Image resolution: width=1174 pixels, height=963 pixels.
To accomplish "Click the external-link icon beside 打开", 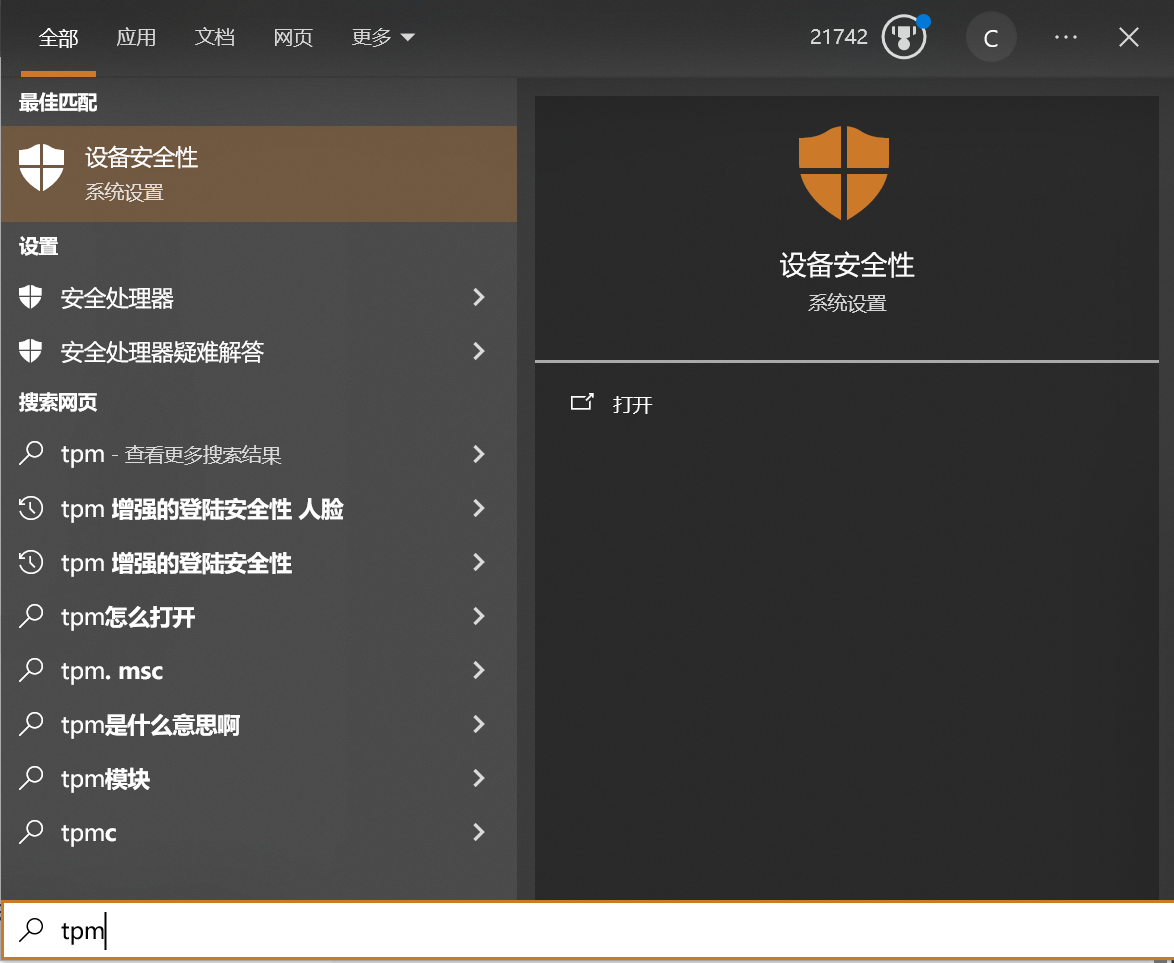I will (583, 404).
